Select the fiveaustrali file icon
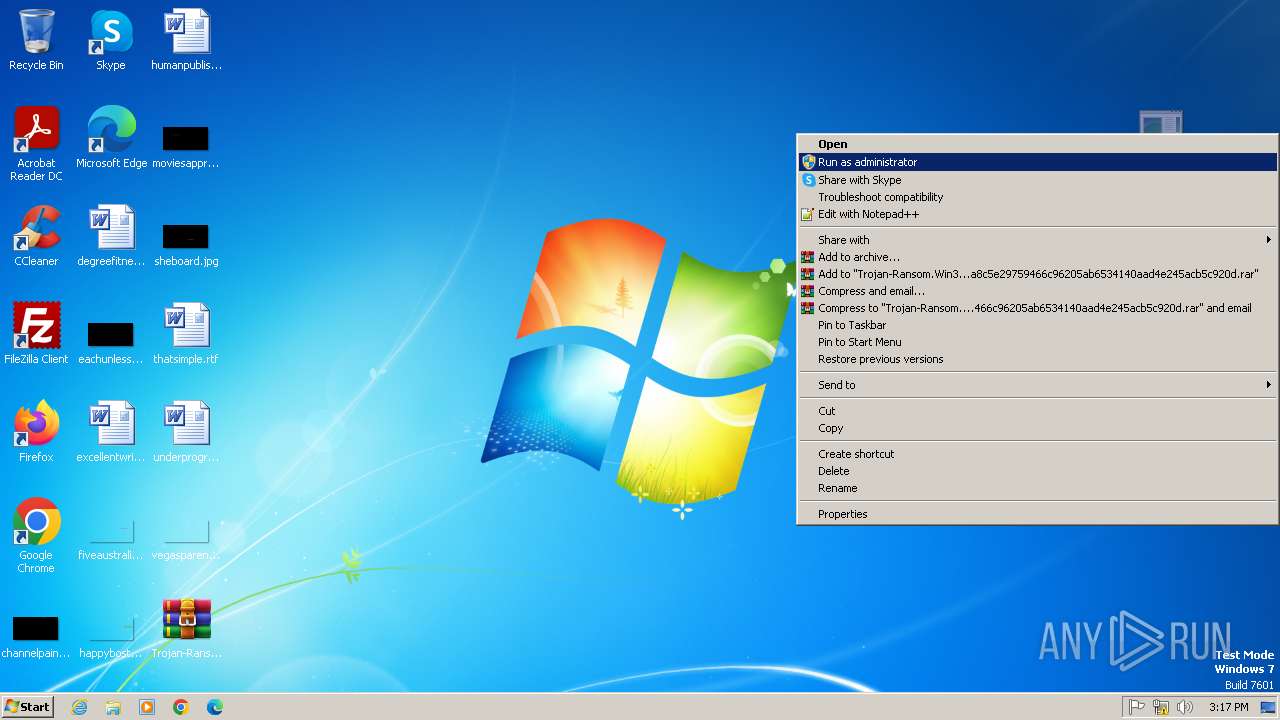This screenshot has height=720, width=1280. [x=111, y=539]
